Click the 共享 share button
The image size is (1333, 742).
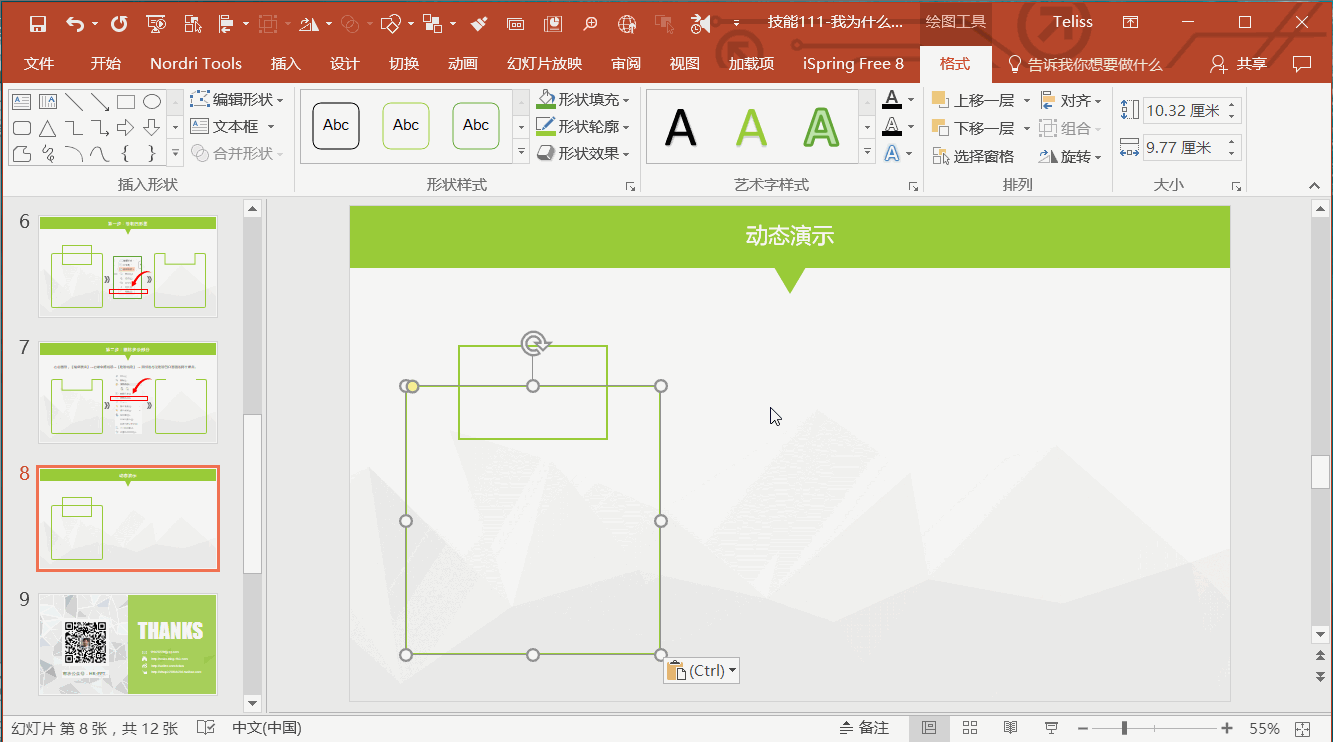[1238, 64]
